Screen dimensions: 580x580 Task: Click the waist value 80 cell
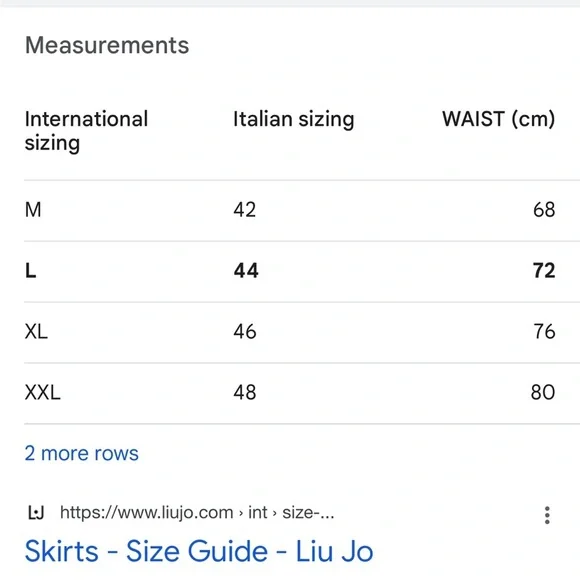click(543, 392)
